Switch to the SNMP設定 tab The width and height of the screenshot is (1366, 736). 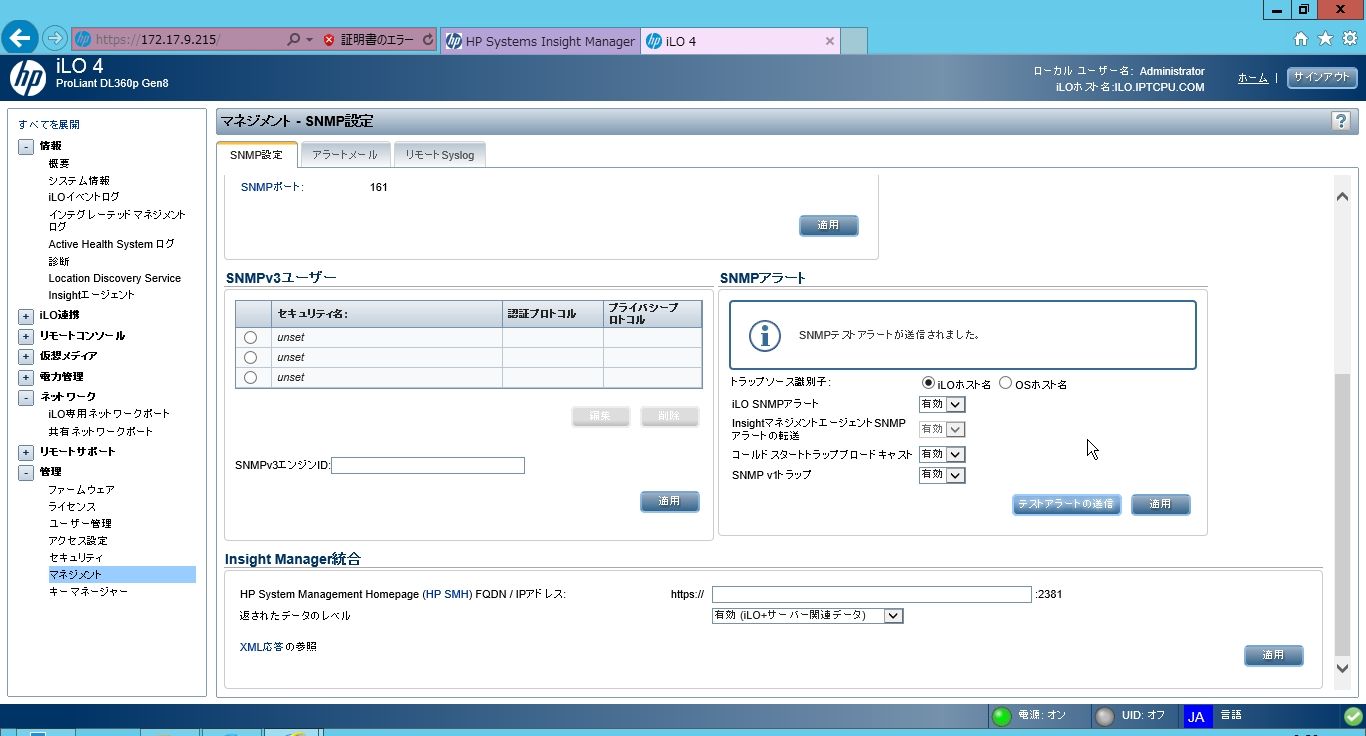[x=257, y=155]
